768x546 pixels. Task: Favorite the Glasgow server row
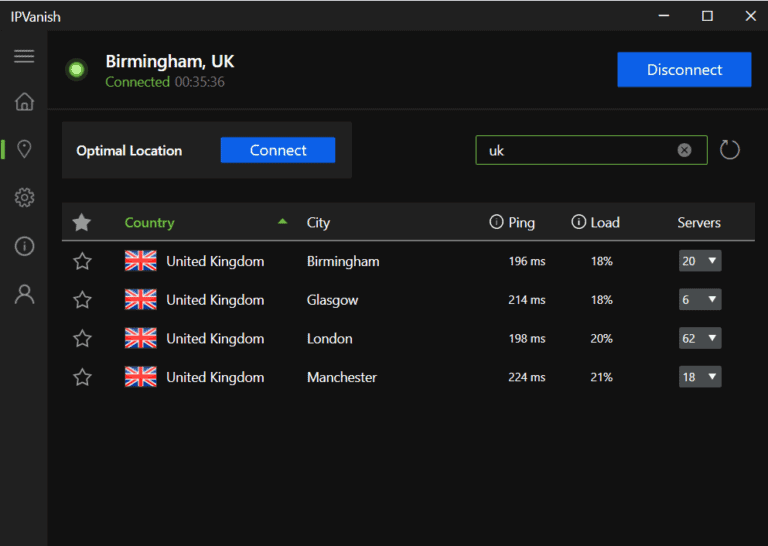(x=82, y=300)
